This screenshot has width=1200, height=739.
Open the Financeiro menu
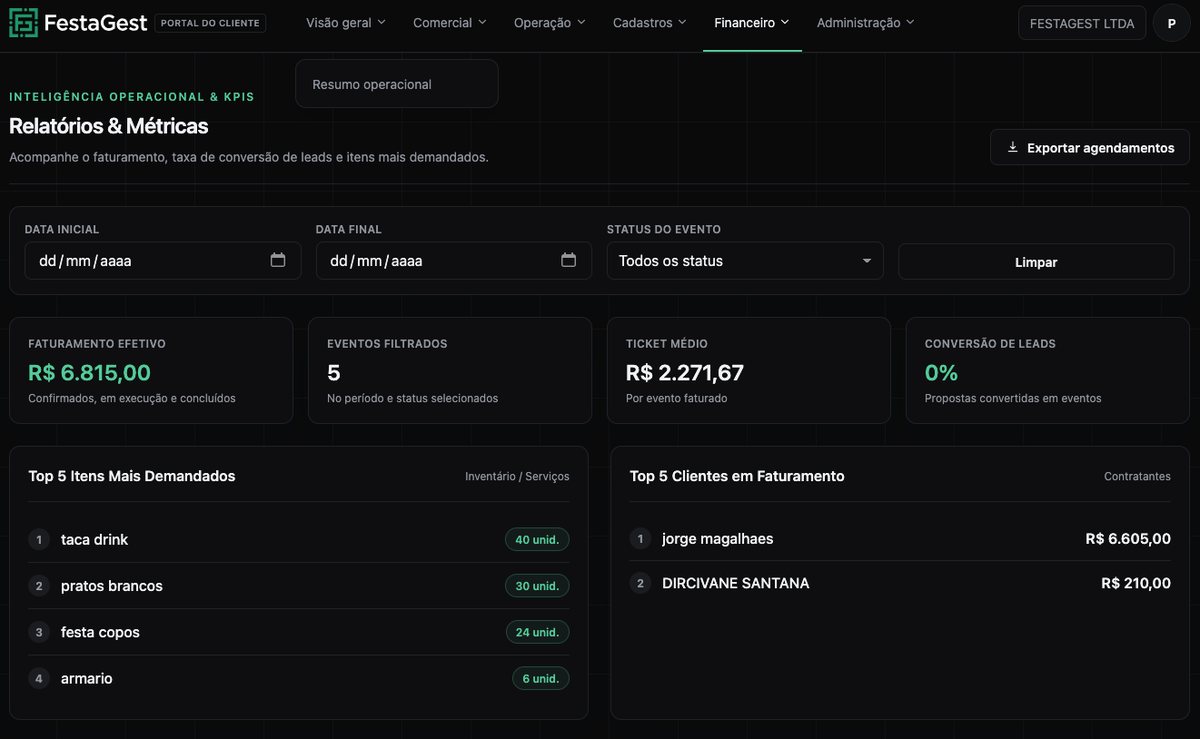pyautogui.click(x=752, y=23)
